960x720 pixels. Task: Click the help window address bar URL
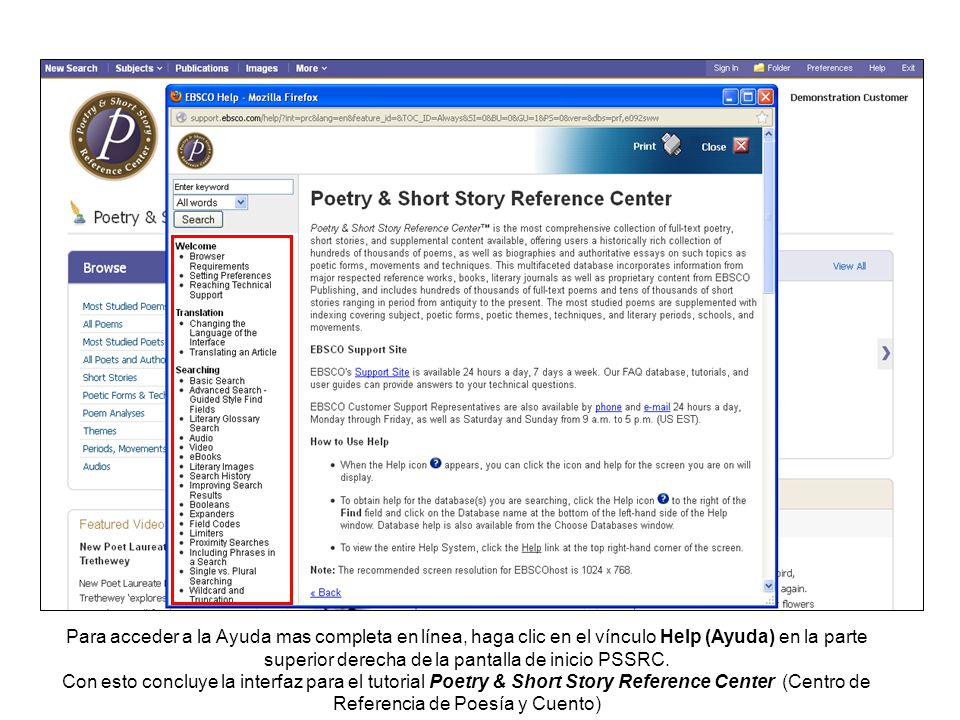[424, 118]
